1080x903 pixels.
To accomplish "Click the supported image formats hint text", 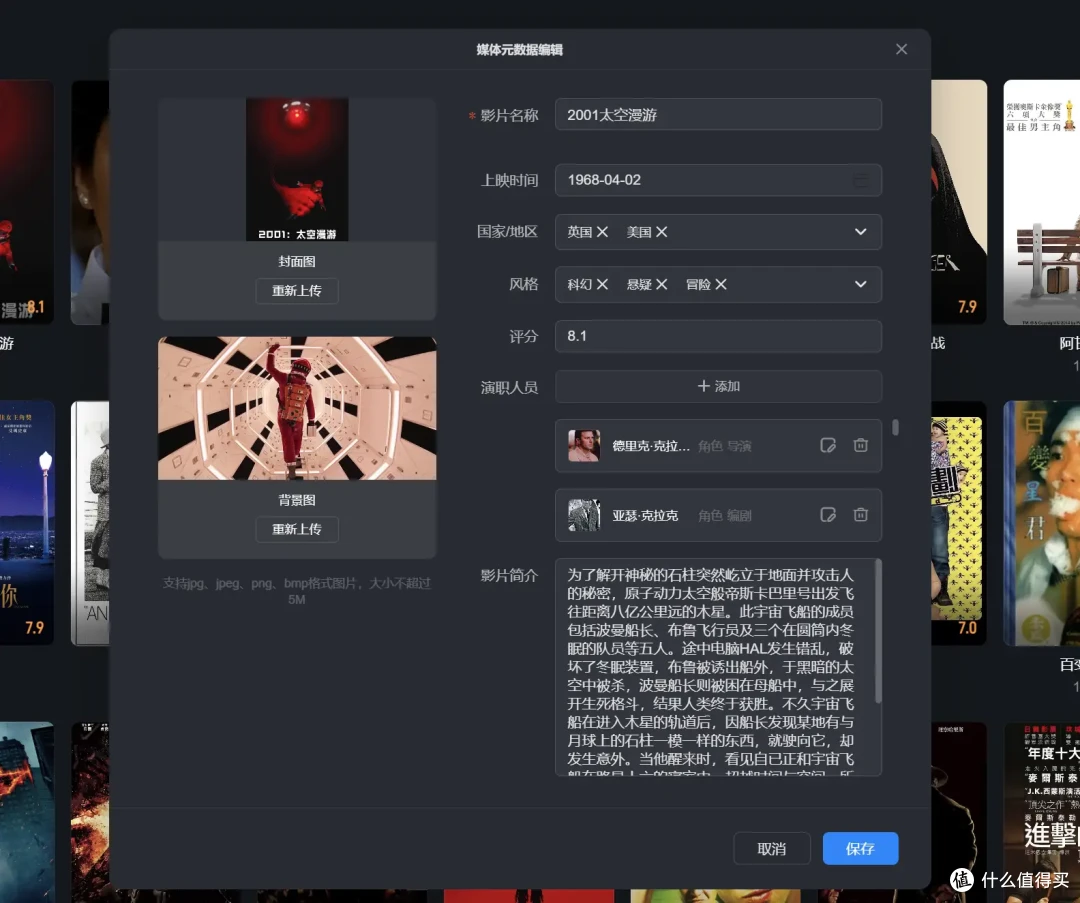I will pos(297,591).
